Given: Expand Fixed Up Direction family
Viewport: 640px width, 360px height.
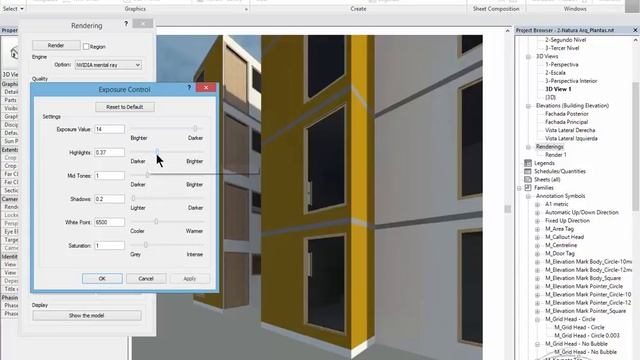Looking at the screenshot, I should pyautogui.click(x=538, y=220).
